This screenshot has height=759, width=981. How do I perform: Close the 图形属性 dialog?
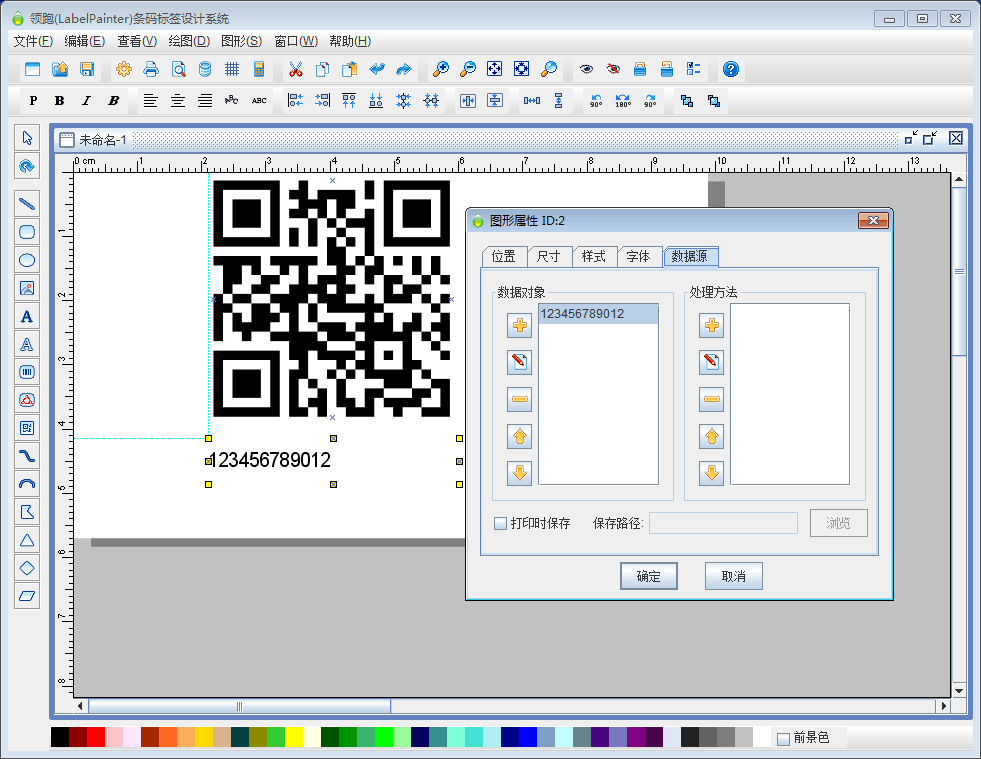(873, 220)
